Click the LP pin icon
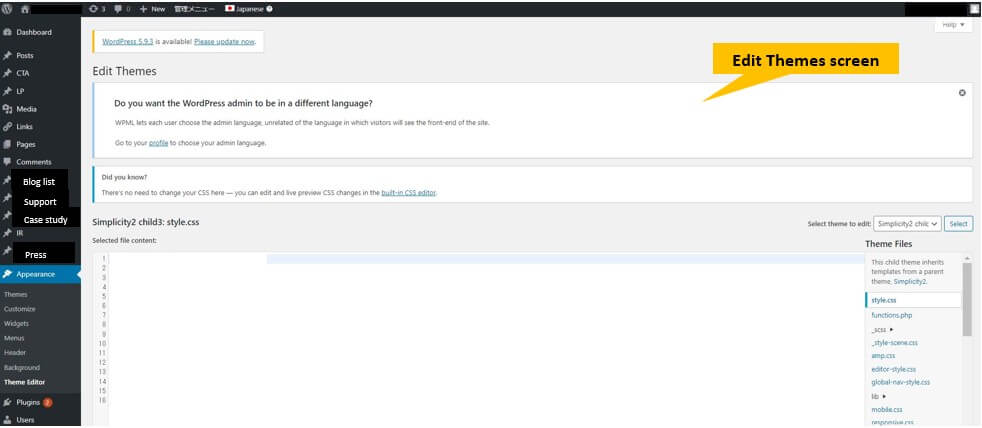Screen dimensions: 982x428 [x=8, y=91]
